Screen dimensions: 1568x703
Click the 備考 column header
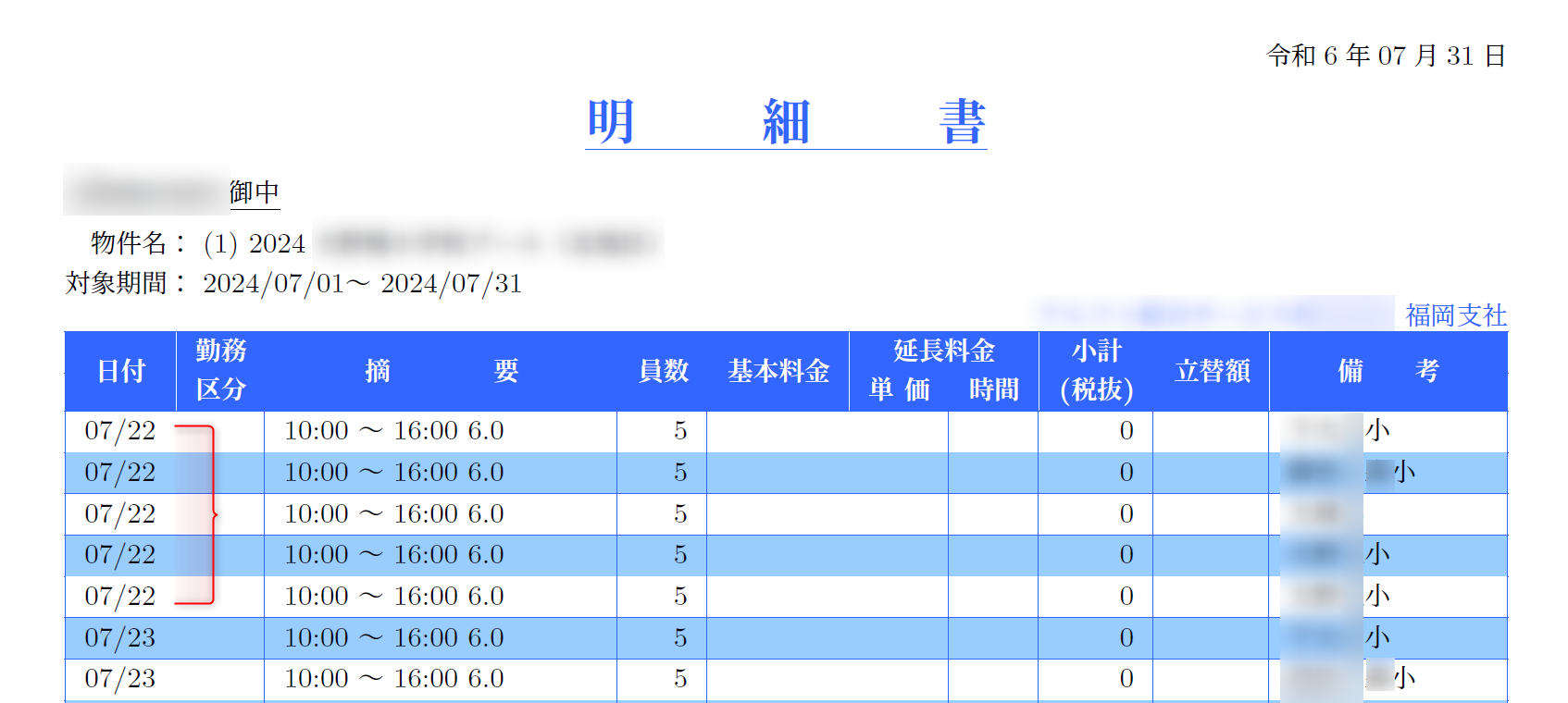point(1388,371)
